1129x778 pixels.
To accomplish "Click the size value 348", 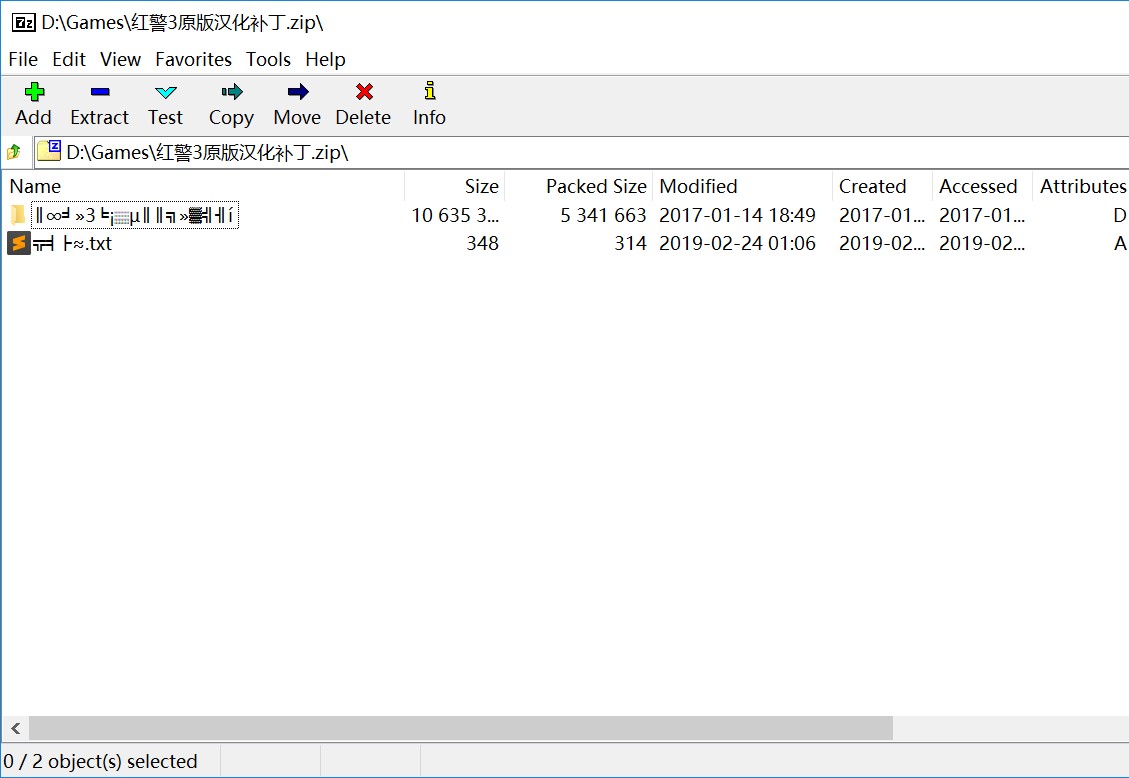I will (x=482, y=243).
